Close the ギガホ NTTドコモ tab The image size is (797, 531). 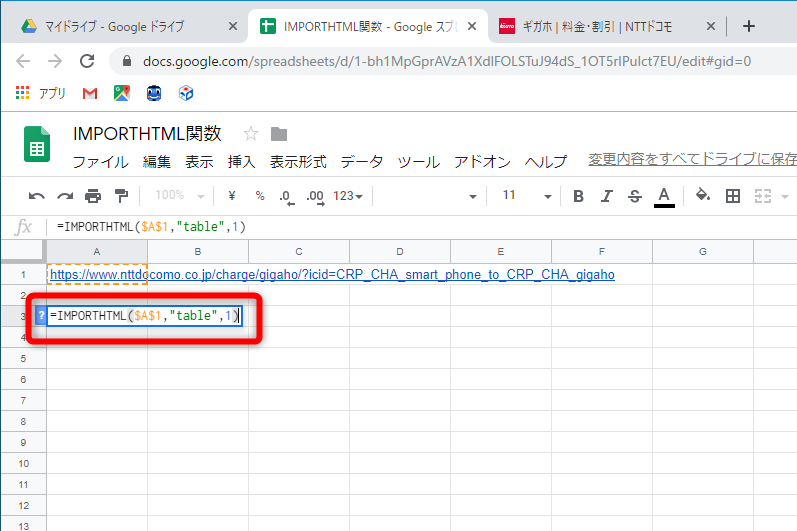711,26
